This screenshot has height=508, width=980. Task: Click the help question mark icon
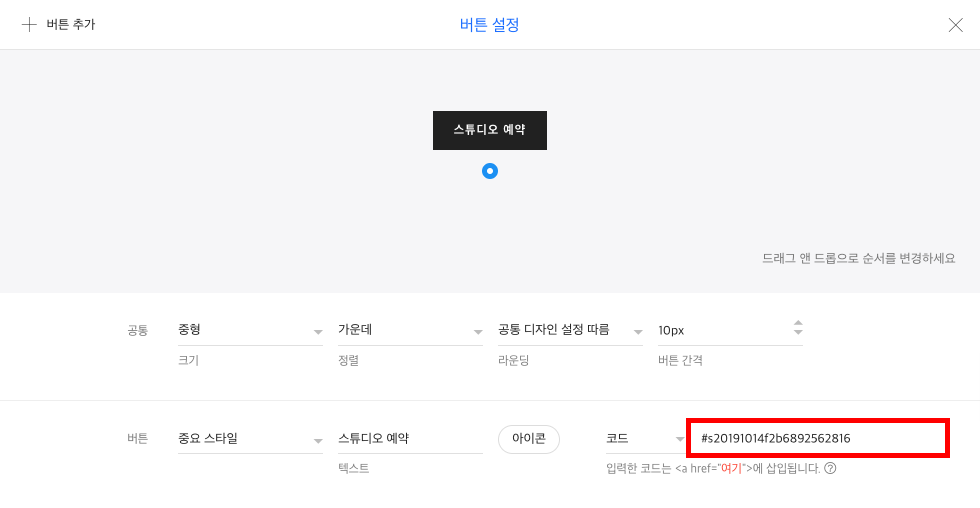[830, 468]
